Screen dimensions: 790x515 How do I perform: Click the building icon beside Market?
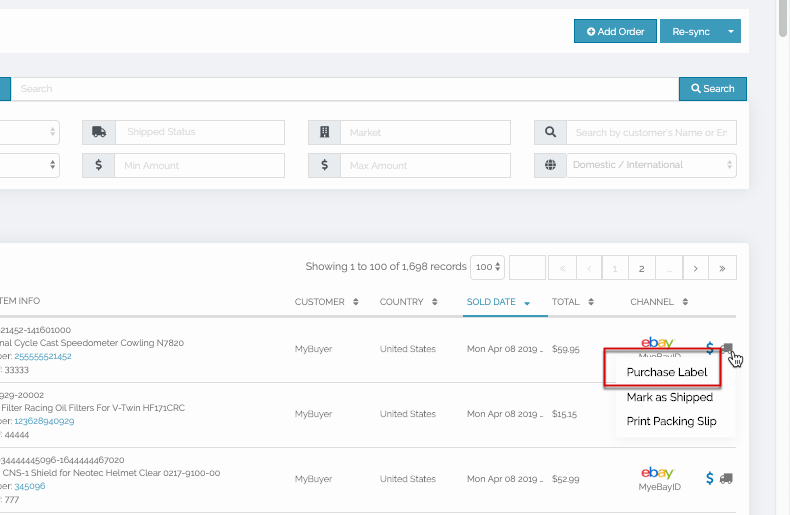click(324, 132)
